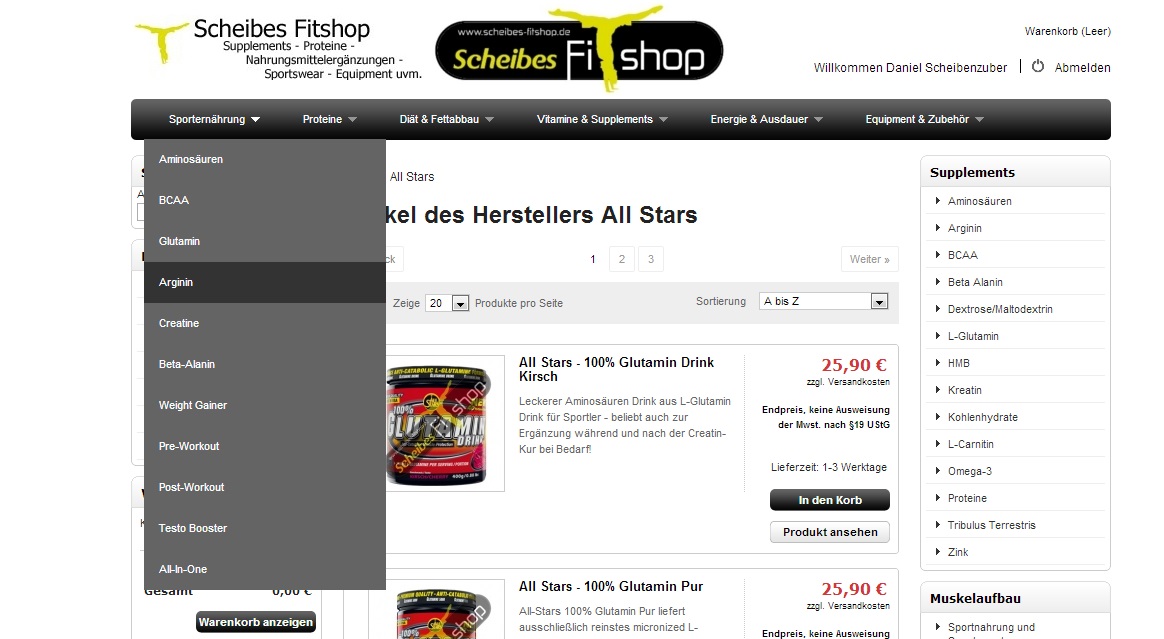The height and width of the screenshot is (639, 1164).
Task: Expand the Vitamine & Supplements menu
Action: click(x=602, y=119)
